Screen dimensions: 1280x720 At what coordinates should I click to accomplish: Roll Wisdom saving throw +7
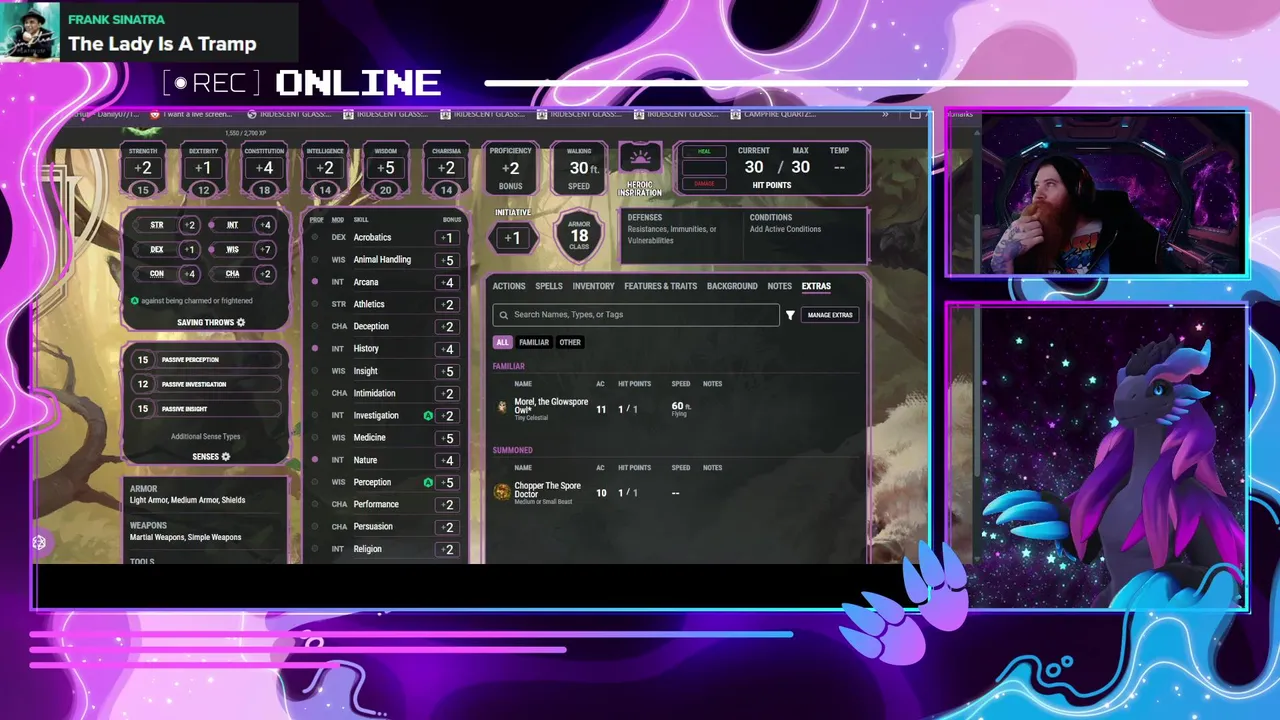pyautogui.click(x=265, y=249)
